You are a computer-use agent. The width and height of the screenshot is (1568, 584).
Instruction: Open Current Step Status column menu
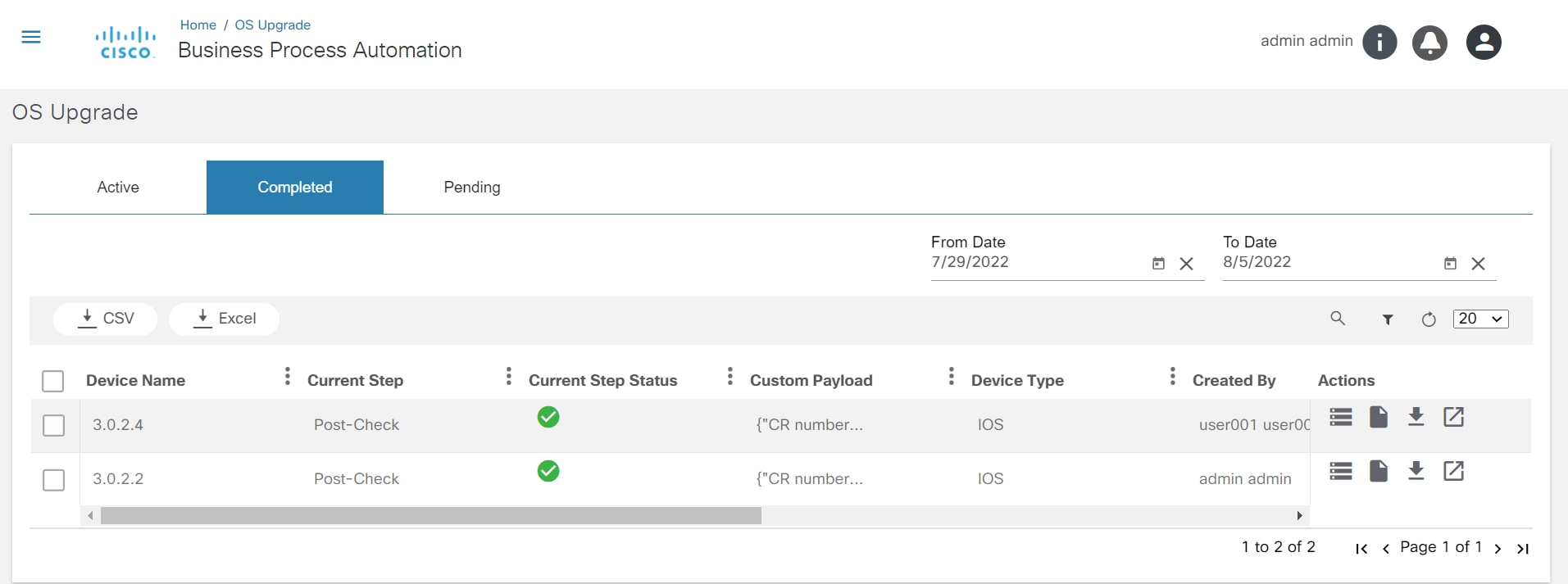tap(729, 376)
